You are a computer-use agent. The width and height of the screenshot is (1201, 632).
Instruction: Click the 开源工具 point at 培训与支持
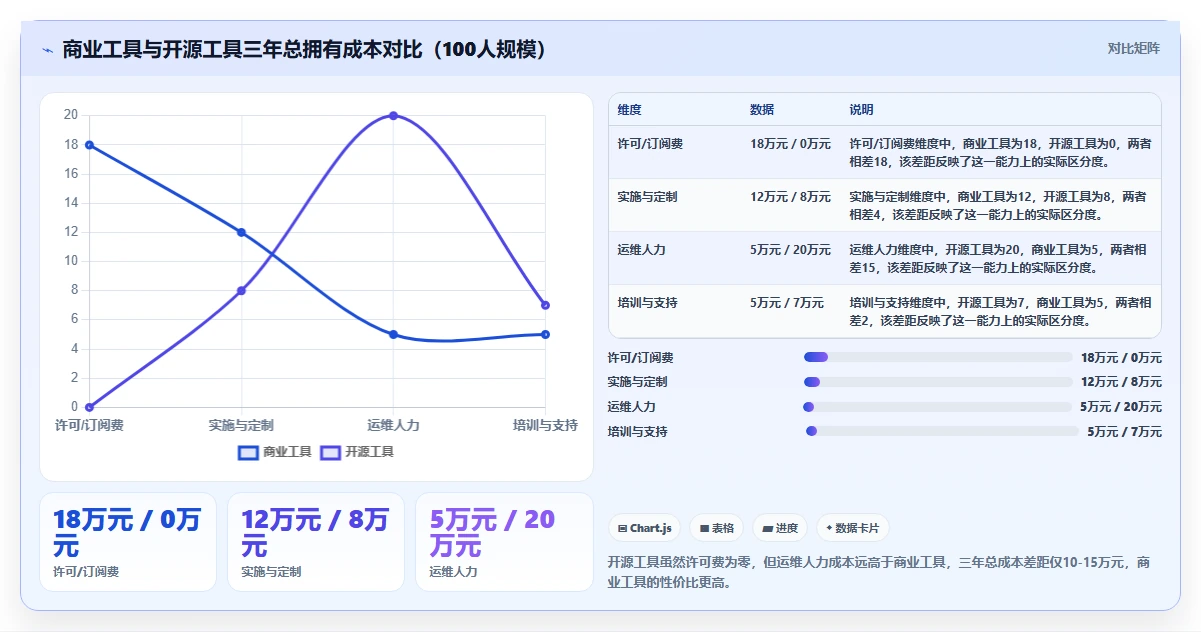coord(545,305)
